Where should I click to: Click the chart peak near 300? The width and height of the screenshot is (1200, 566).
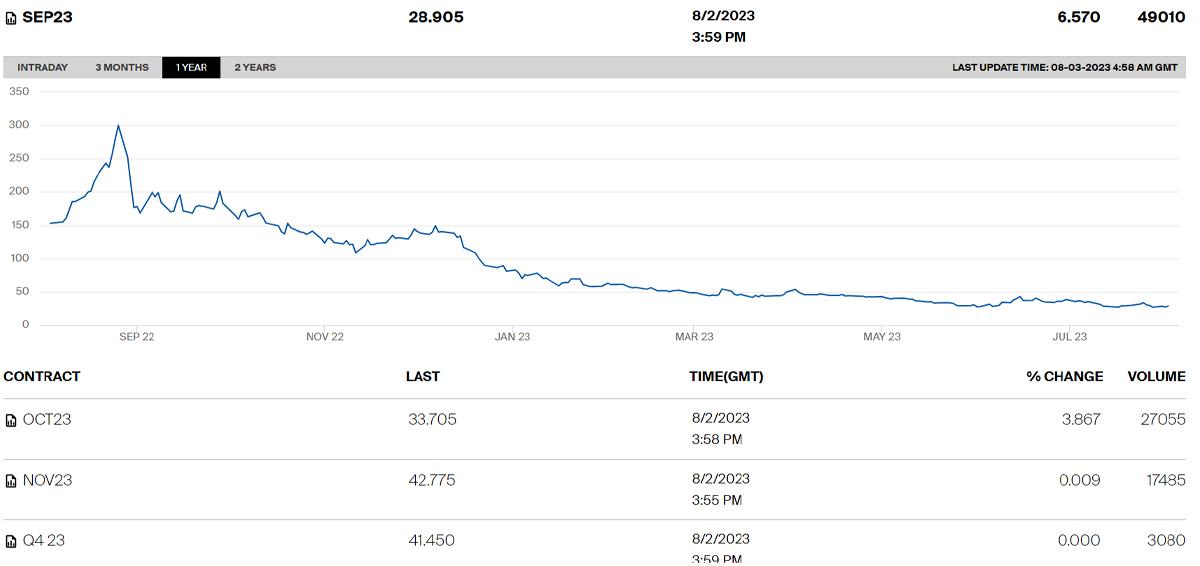coord(118,126)
